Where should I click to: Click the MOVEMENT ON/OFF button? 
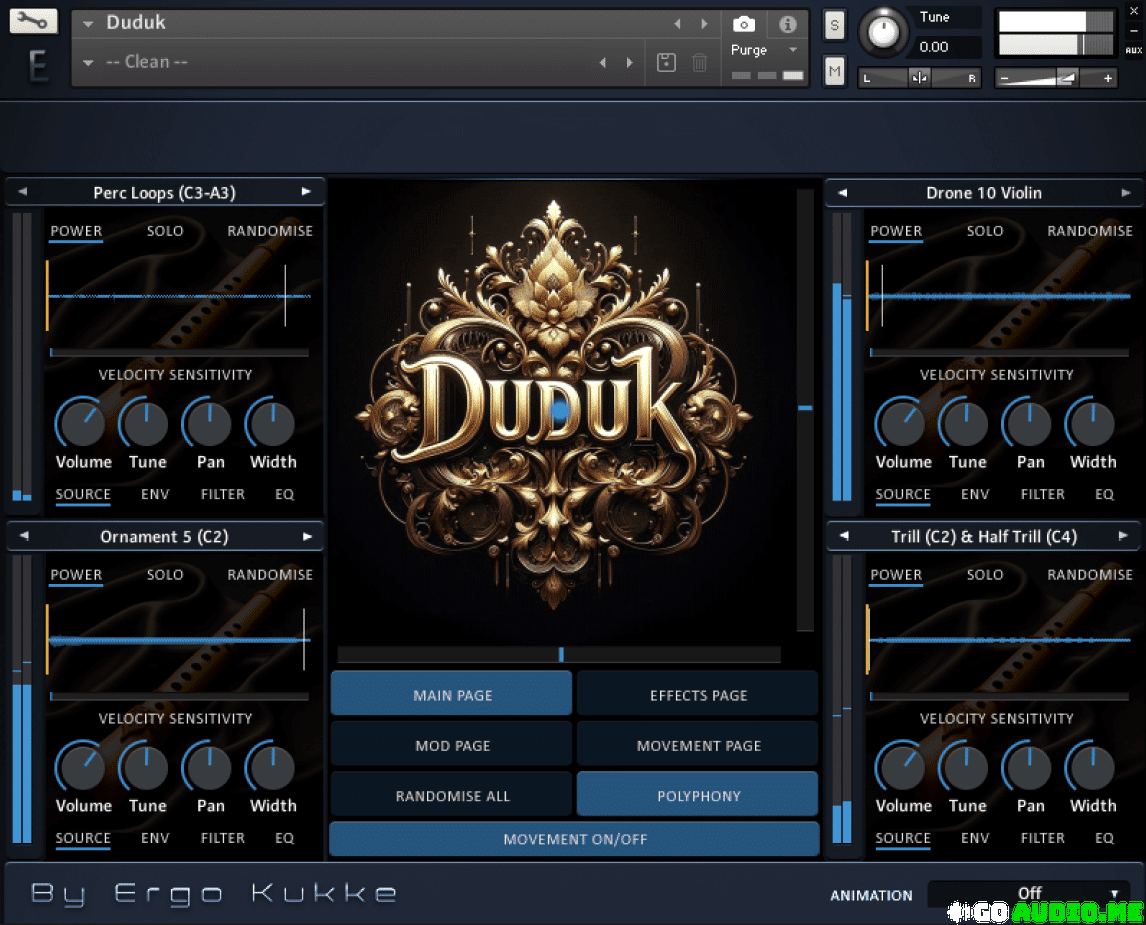click(x=575, y=839)
